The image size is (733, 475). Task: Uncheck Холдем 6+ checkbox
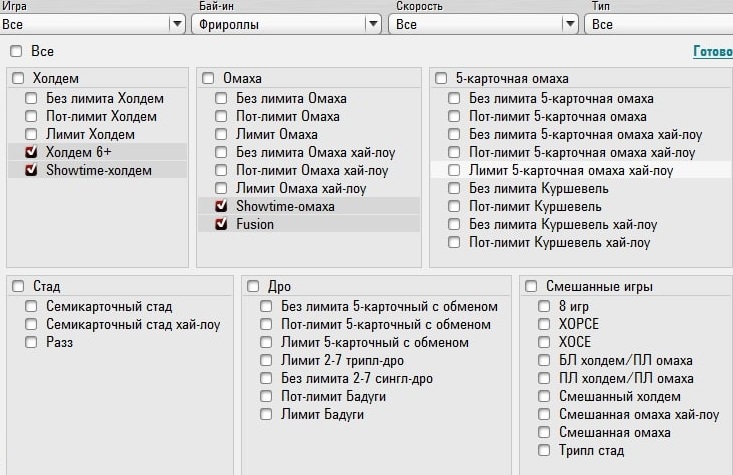coord(32,152)
